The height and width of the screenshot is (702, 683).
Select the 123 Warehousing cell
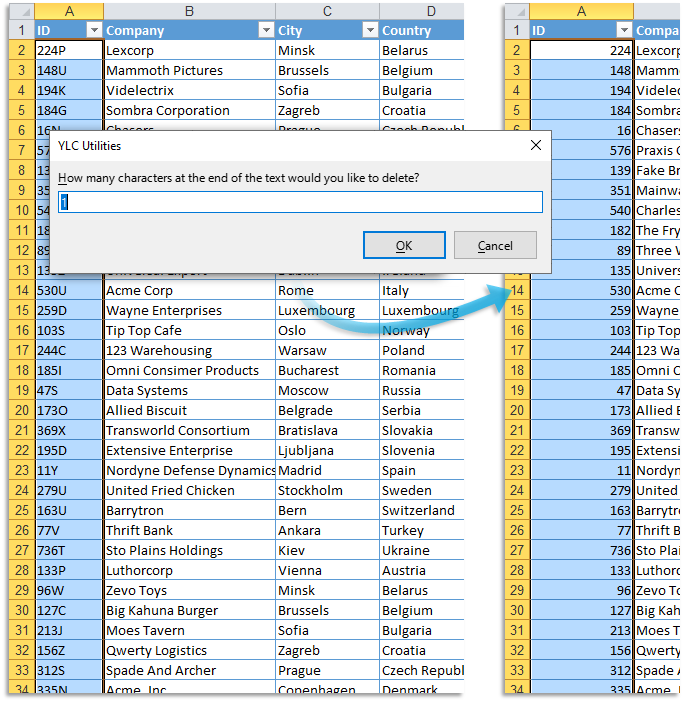pyautogui.click(x=190, y=350)
